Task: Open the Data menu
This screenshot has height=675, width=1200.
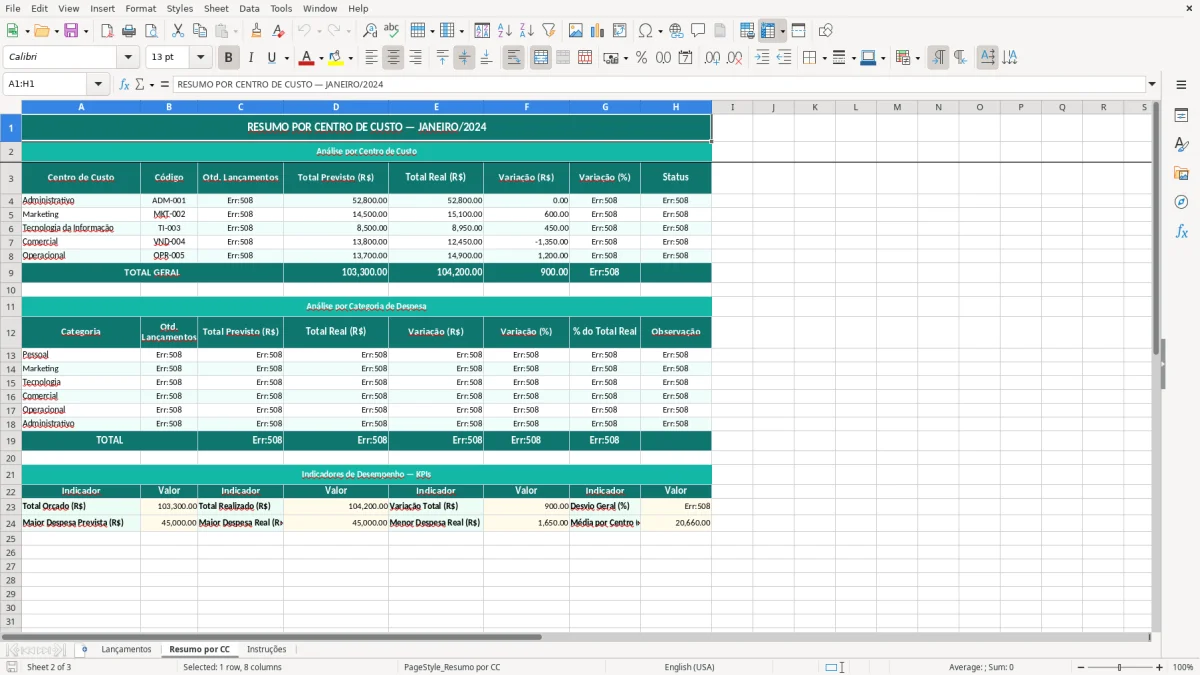Action: coord(249,8)
